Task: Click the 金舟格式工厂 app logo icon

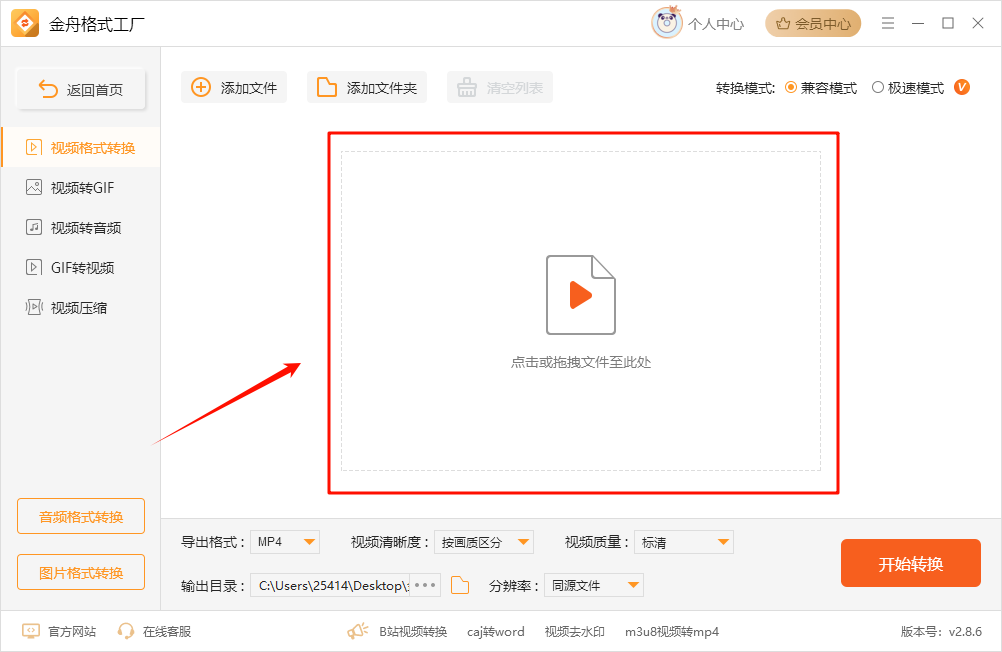Action: (25, 24)
